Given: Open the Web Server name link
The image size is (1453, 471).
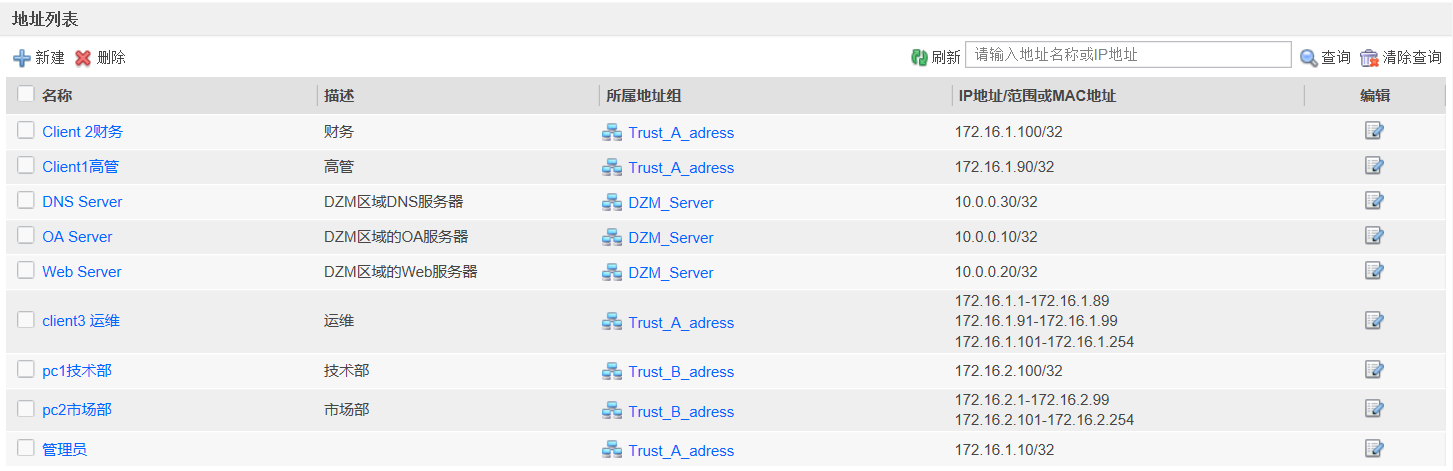Looking at the screenshot, I should point(82,272).
